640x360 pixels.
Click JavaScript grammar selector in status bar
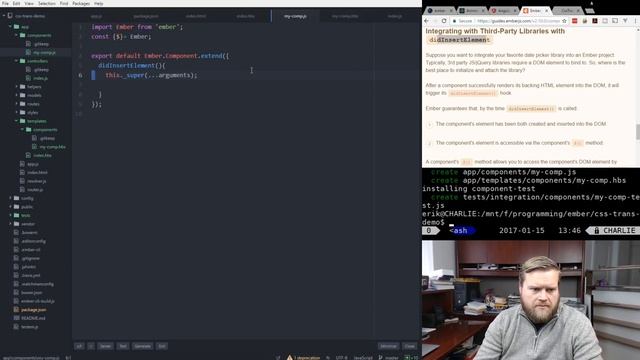click(x=363, y=358)
